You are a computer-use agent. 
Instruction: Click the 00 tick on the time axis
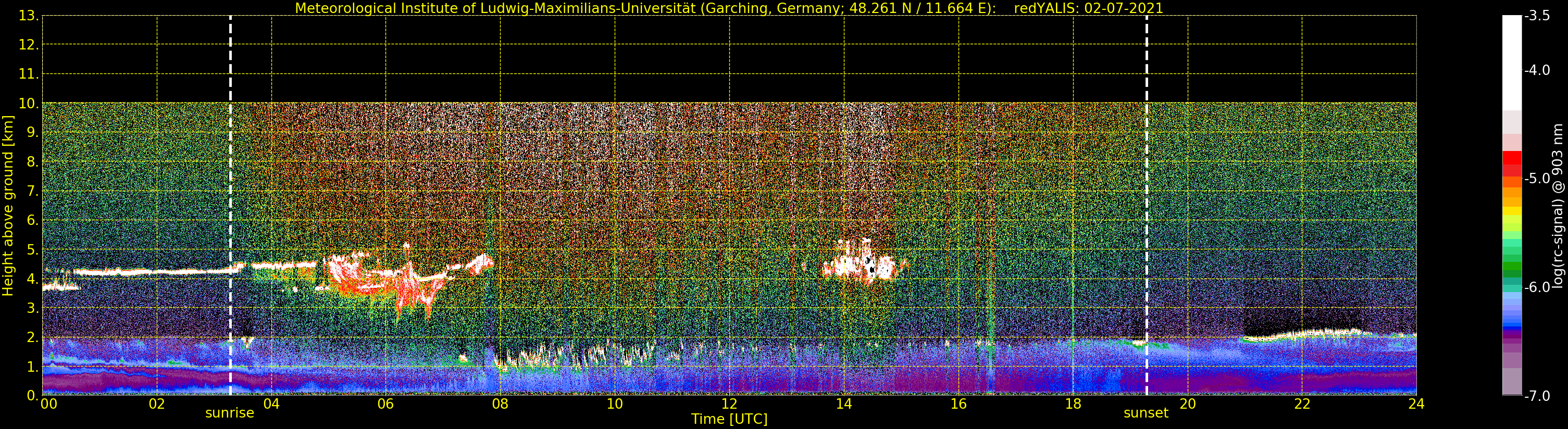point(48,404)
